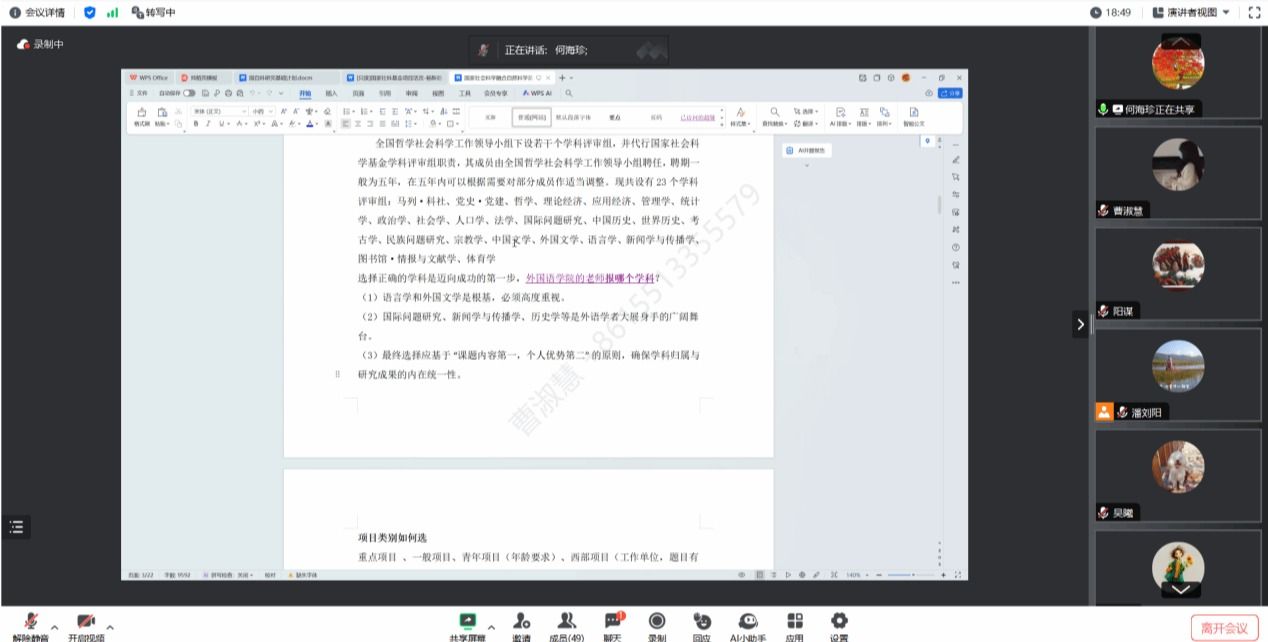The height and width of the screenshot is (642, 1268).
Task: Turn on video camera
Action: tap(86, 621)
